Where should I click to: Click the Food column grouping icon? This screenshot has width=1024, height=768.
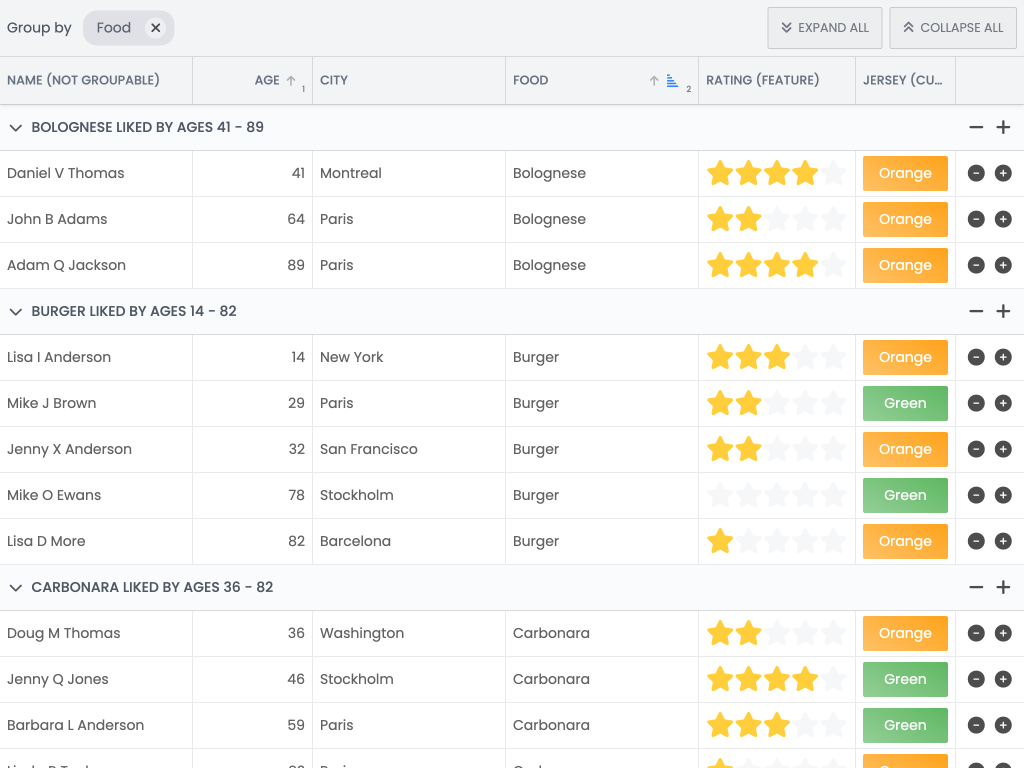click(x=672, y=80)
